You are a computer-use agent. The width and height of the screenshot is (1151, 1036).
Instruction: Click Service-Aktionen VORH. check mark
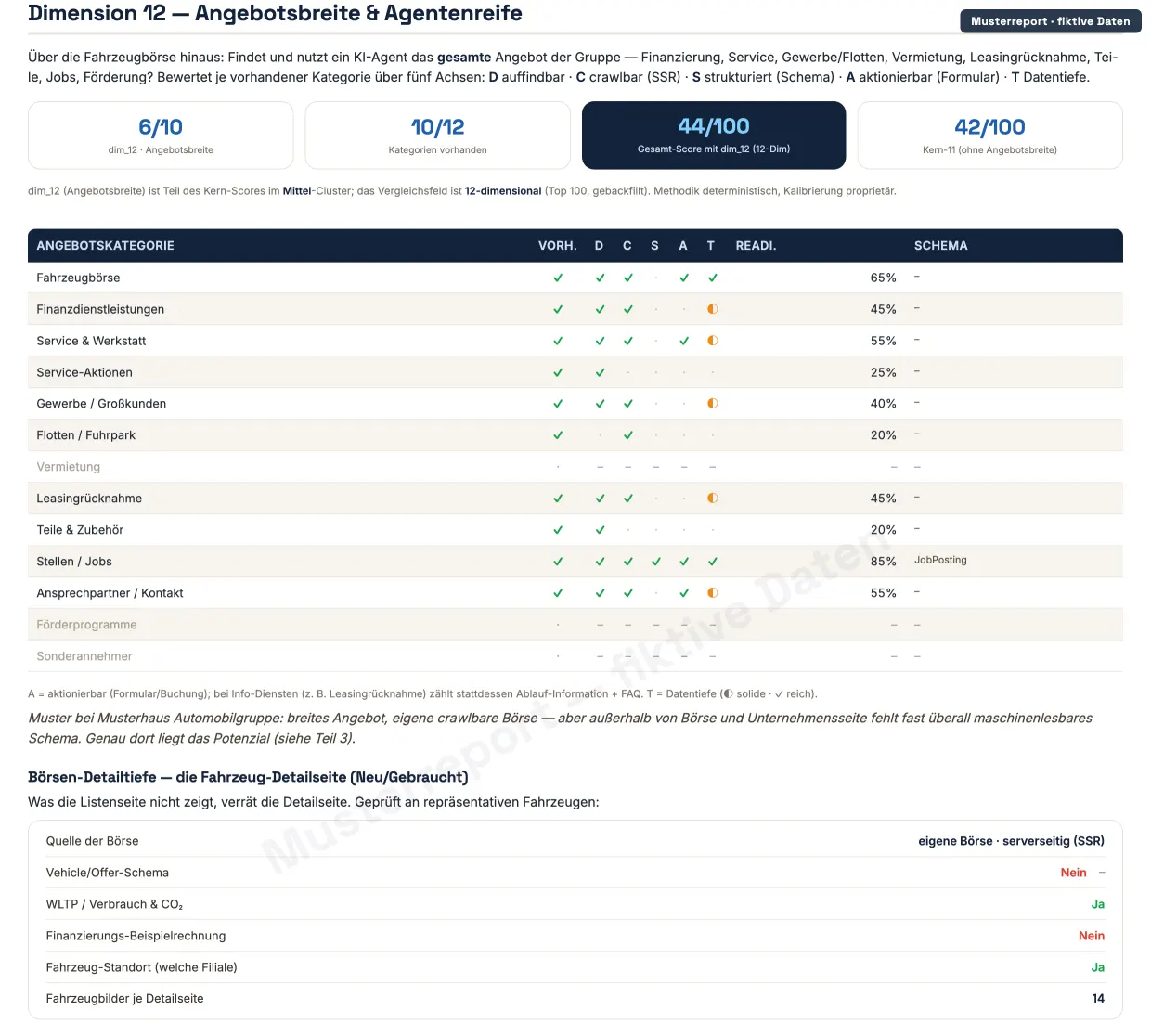pyautogui.click(x=558, y=372)
